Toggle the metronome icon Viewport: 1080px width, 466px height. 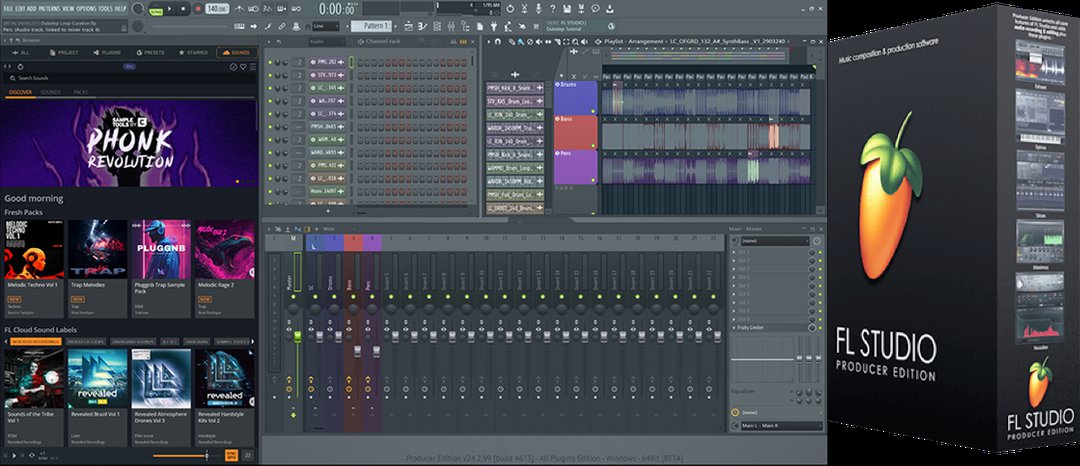pos(238,9)
